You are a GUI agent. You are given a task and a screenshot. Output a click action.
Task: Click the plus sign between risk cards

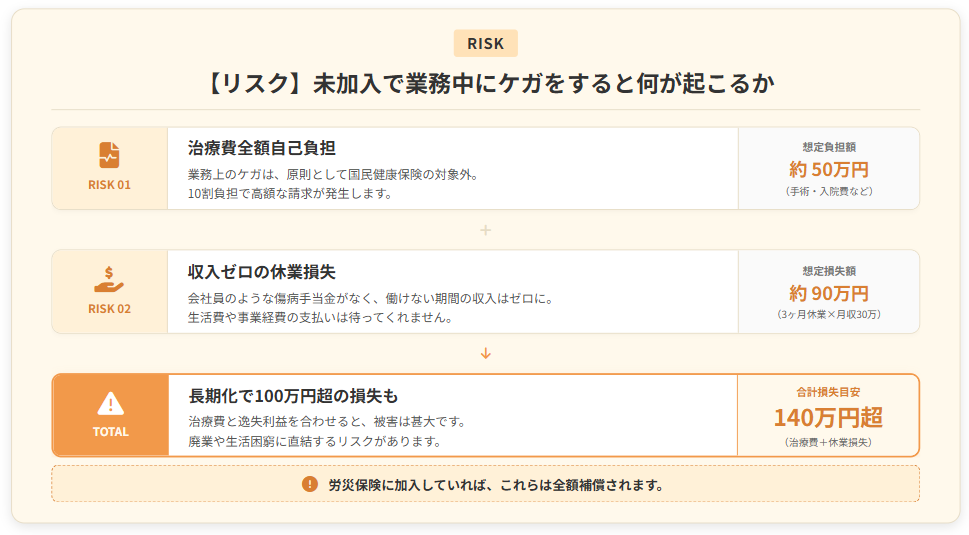(486, 230)
